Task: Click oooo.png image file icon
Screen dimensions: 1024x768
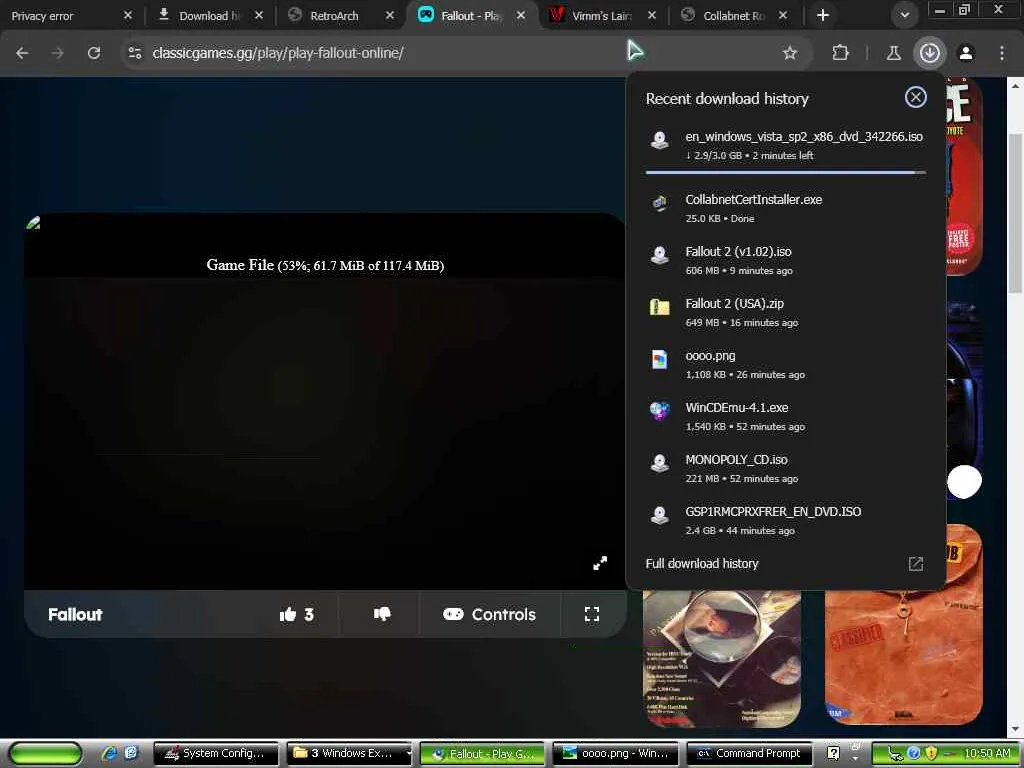Action: [660, 359]
